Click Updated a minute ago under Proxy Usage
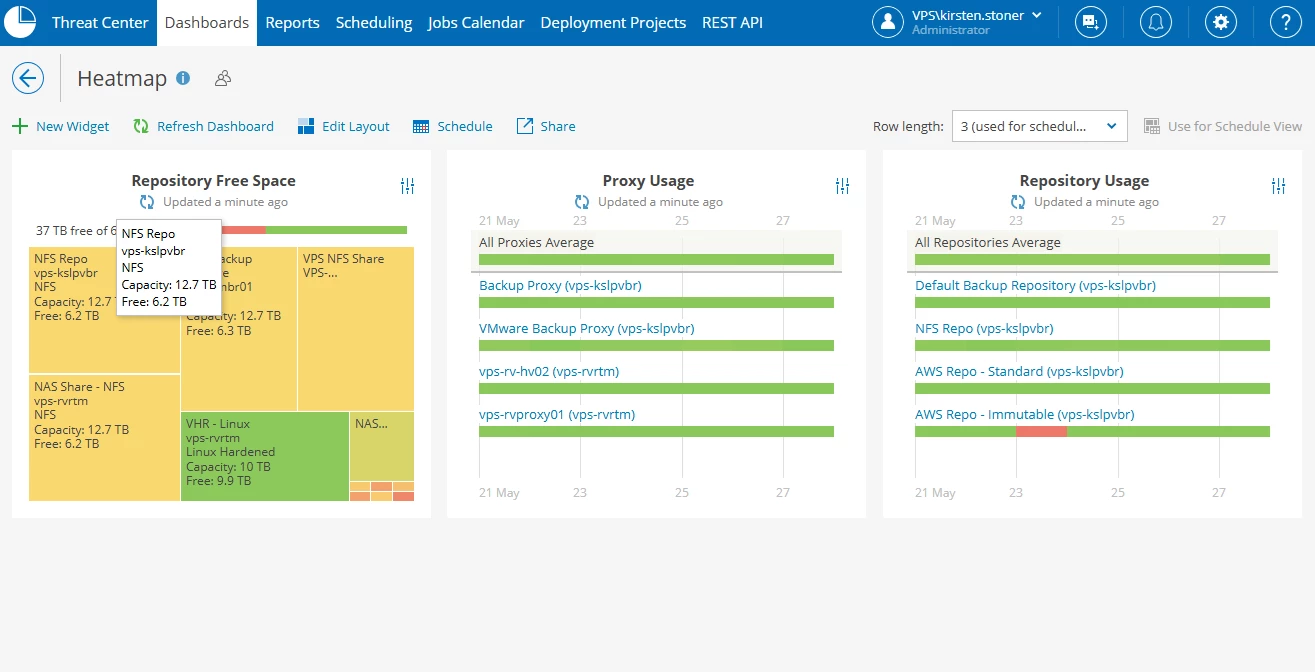Screen dimensions: 1315x672 click(x=660, y=202)
